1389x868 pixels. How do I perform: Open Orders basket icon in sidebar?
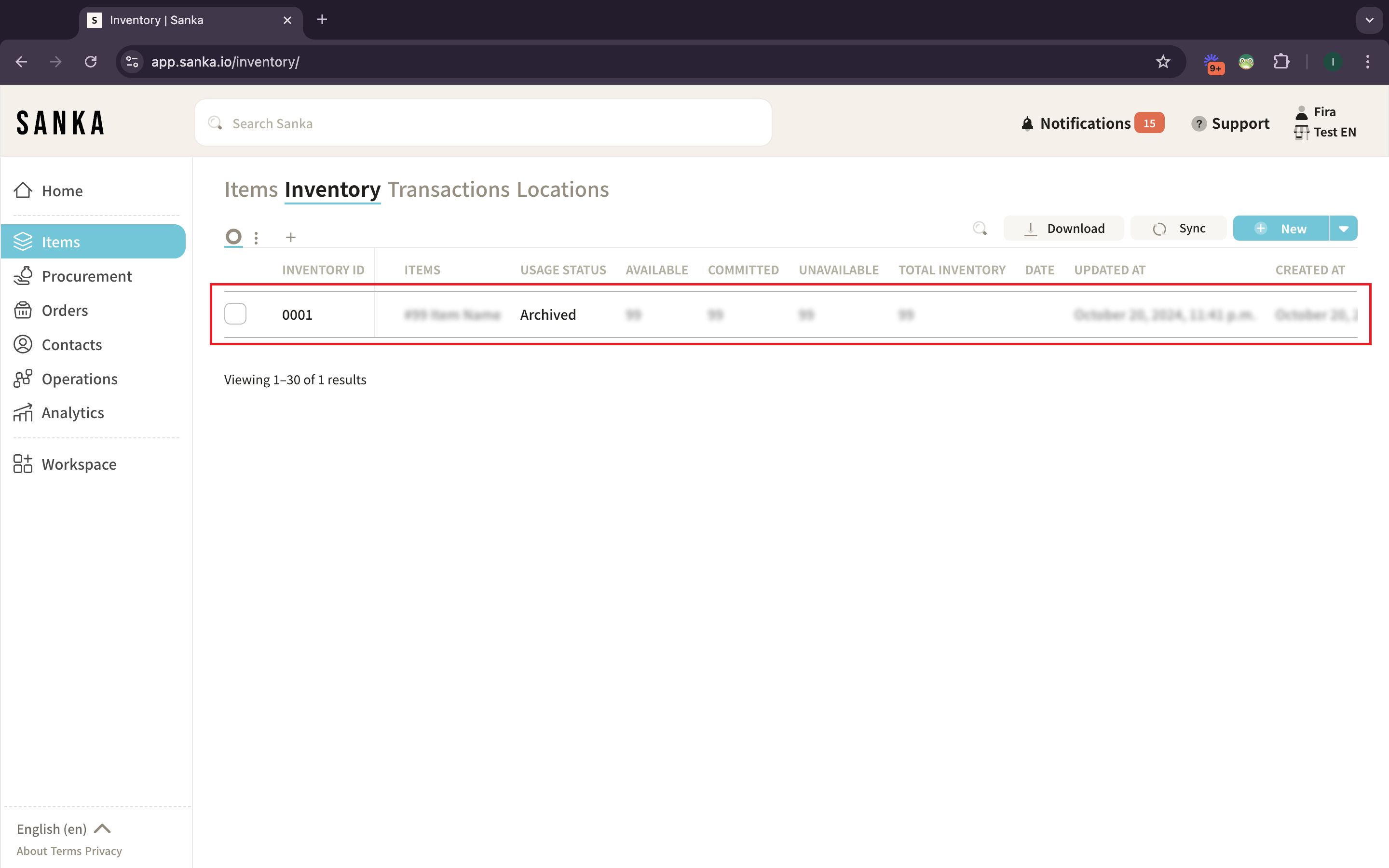[23, 311]
